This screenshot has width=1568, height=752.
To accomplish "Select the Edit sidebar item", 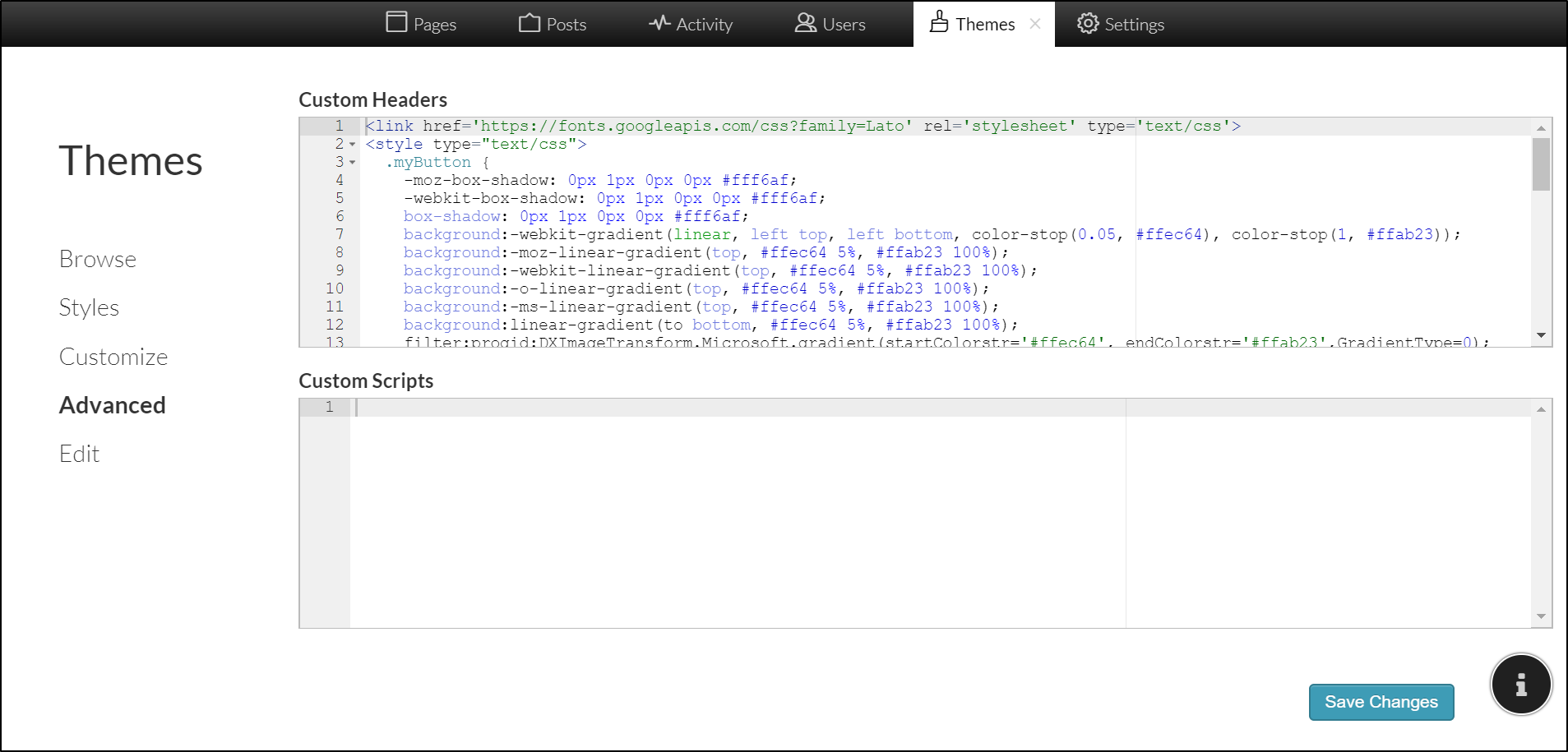I will [79, 454].
